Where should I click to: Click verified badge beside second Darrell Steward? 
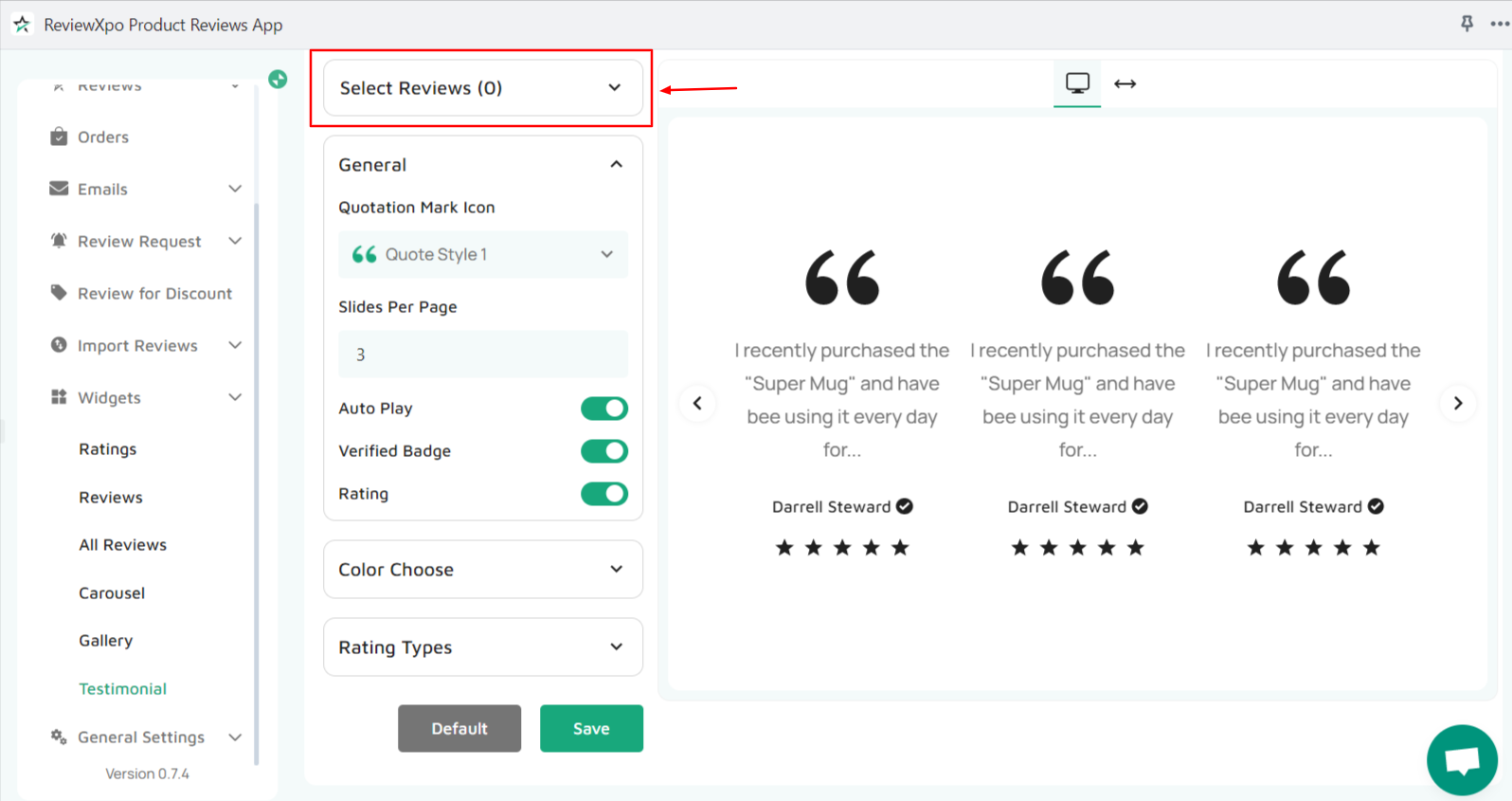pyautogui.click(x=1140, y=506)
